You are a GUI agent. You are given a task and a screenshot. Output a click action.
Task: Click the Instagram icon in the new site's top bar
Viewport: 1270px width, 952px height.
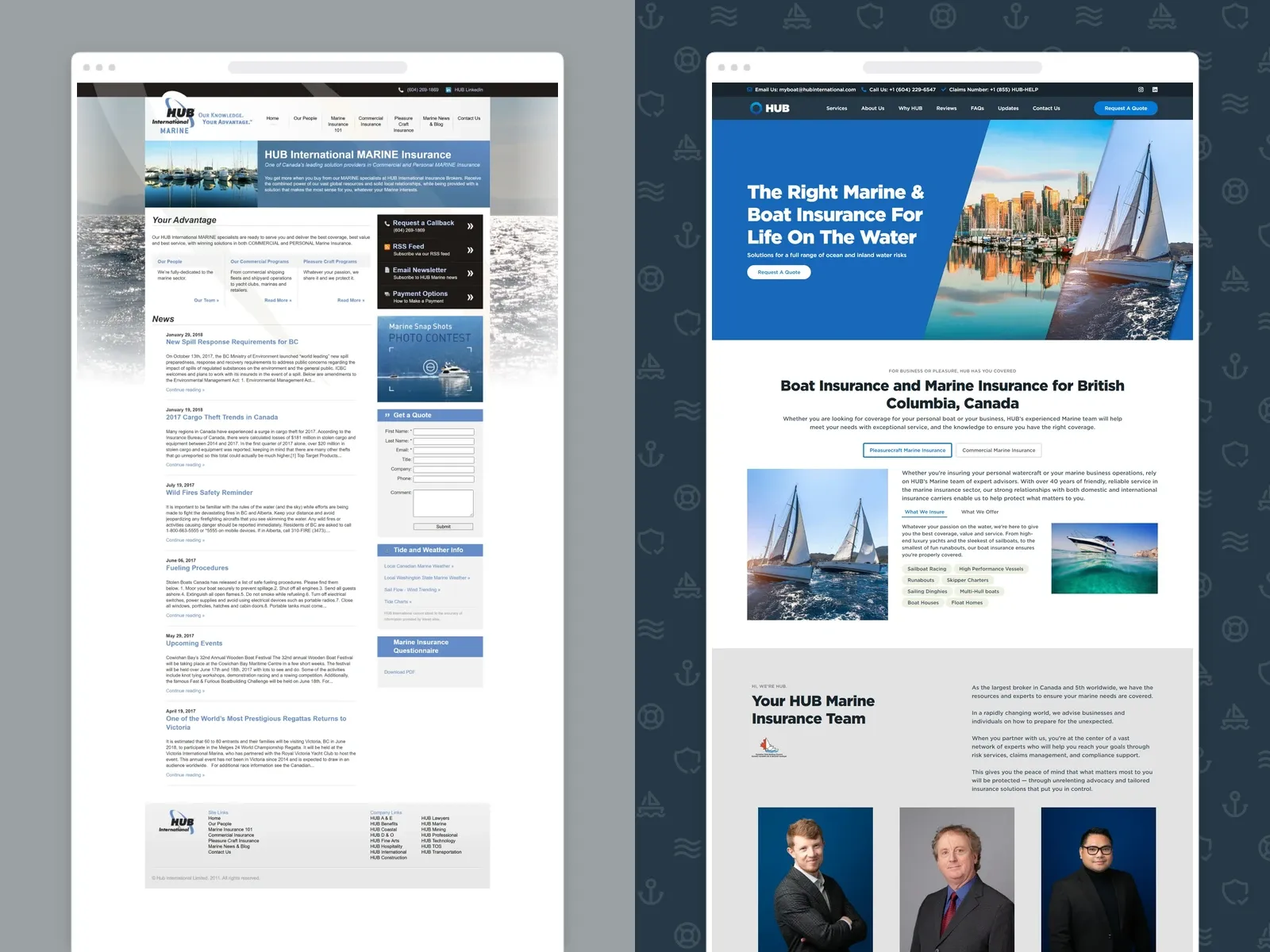coord(1141,90)
